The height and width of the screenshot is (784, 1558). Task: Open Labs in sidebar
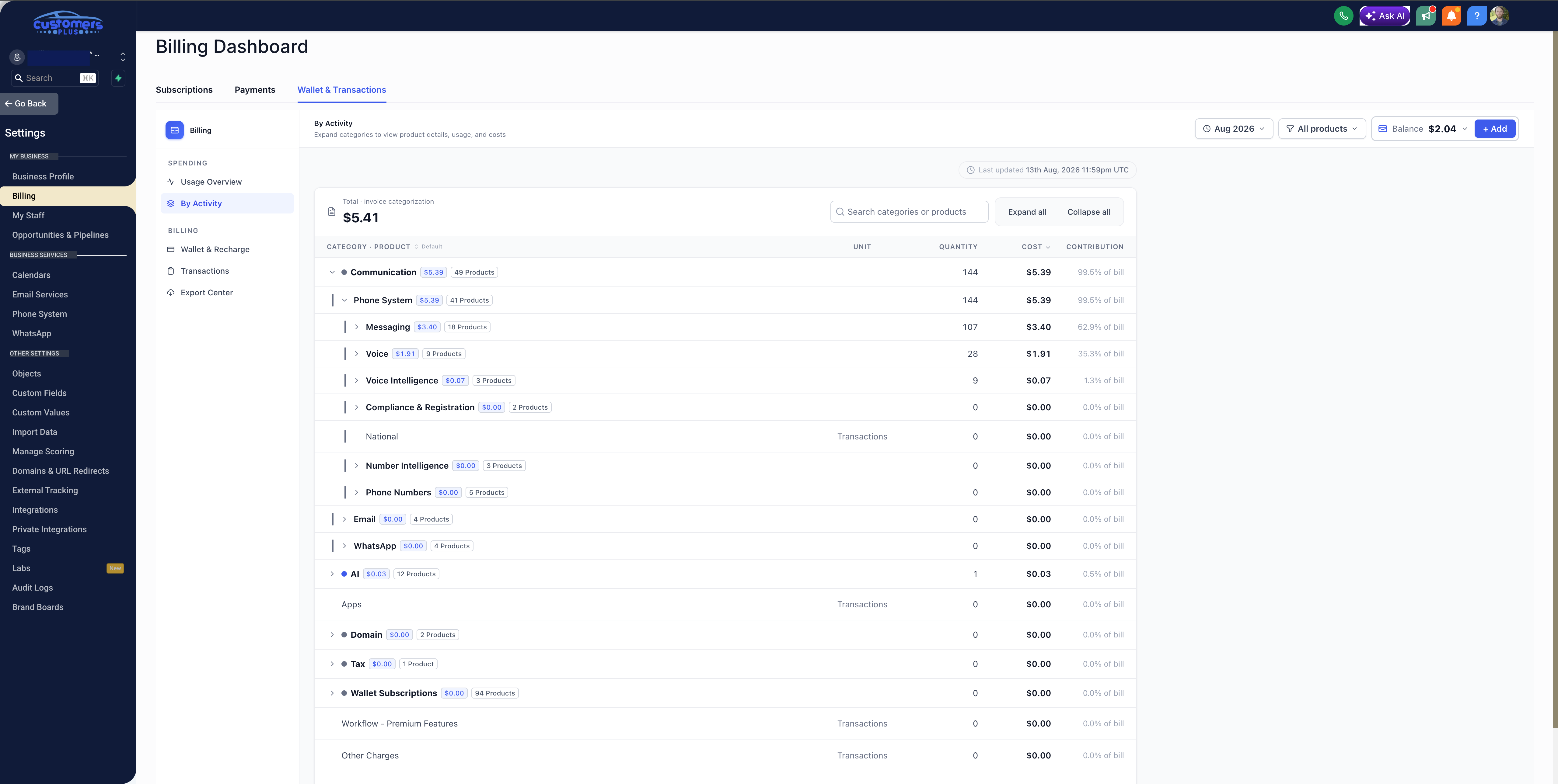[x=21, y=568]
